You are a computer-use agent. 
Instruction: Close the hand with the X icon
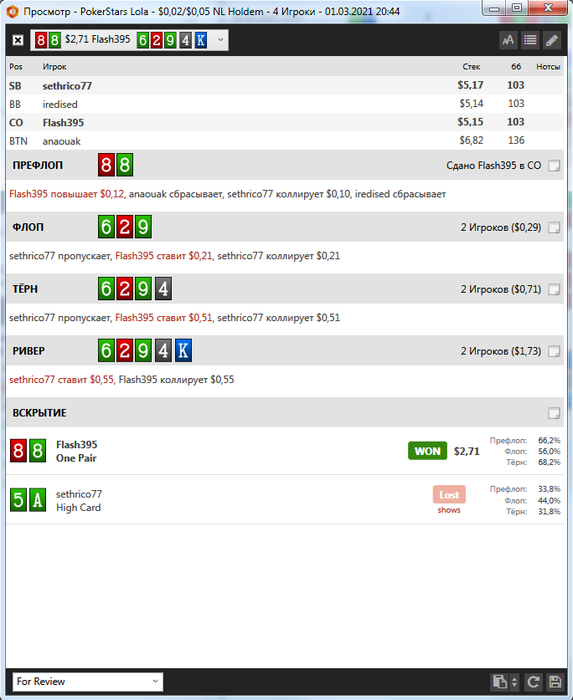(x=18, y=40)
